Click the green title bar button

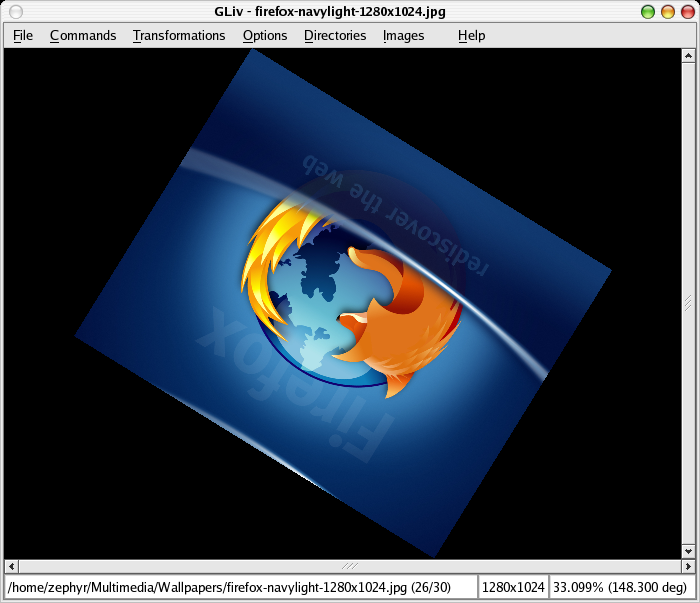648,12
